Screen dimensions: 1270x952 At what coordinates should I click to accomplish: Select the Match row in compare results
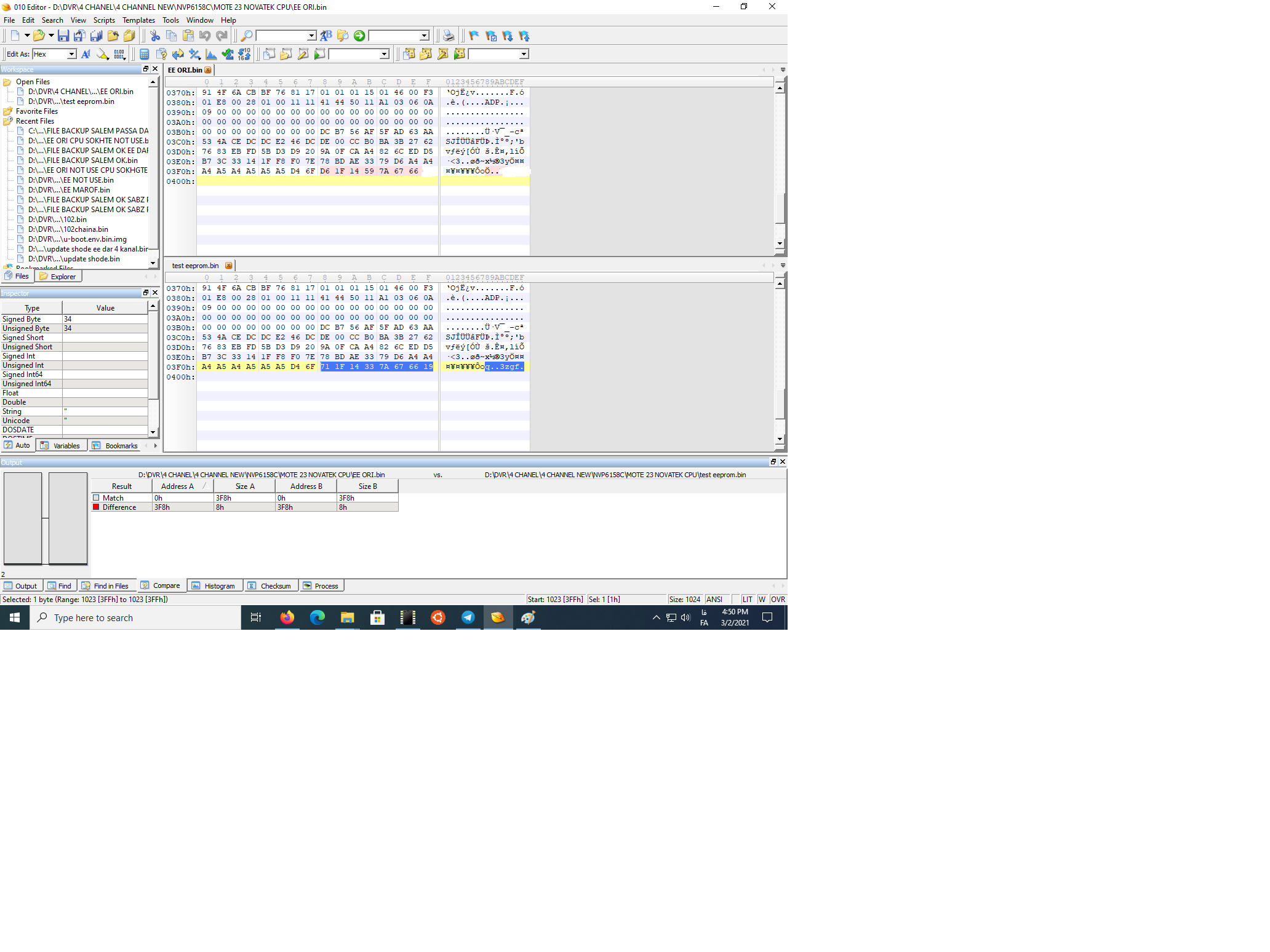coord(245,498)
